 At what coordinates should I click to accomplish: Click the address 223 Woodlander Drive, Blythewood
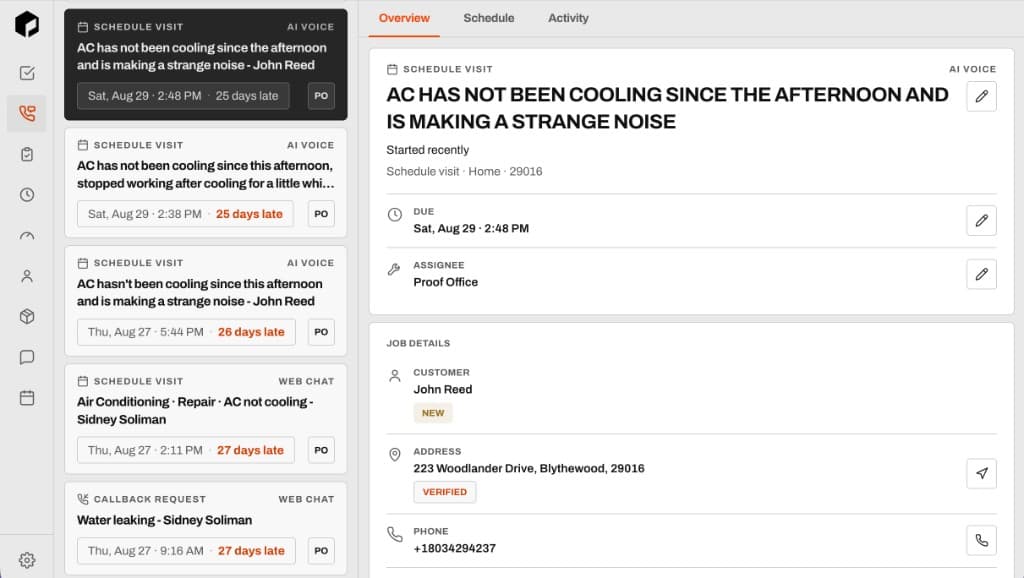pos(529,468)
